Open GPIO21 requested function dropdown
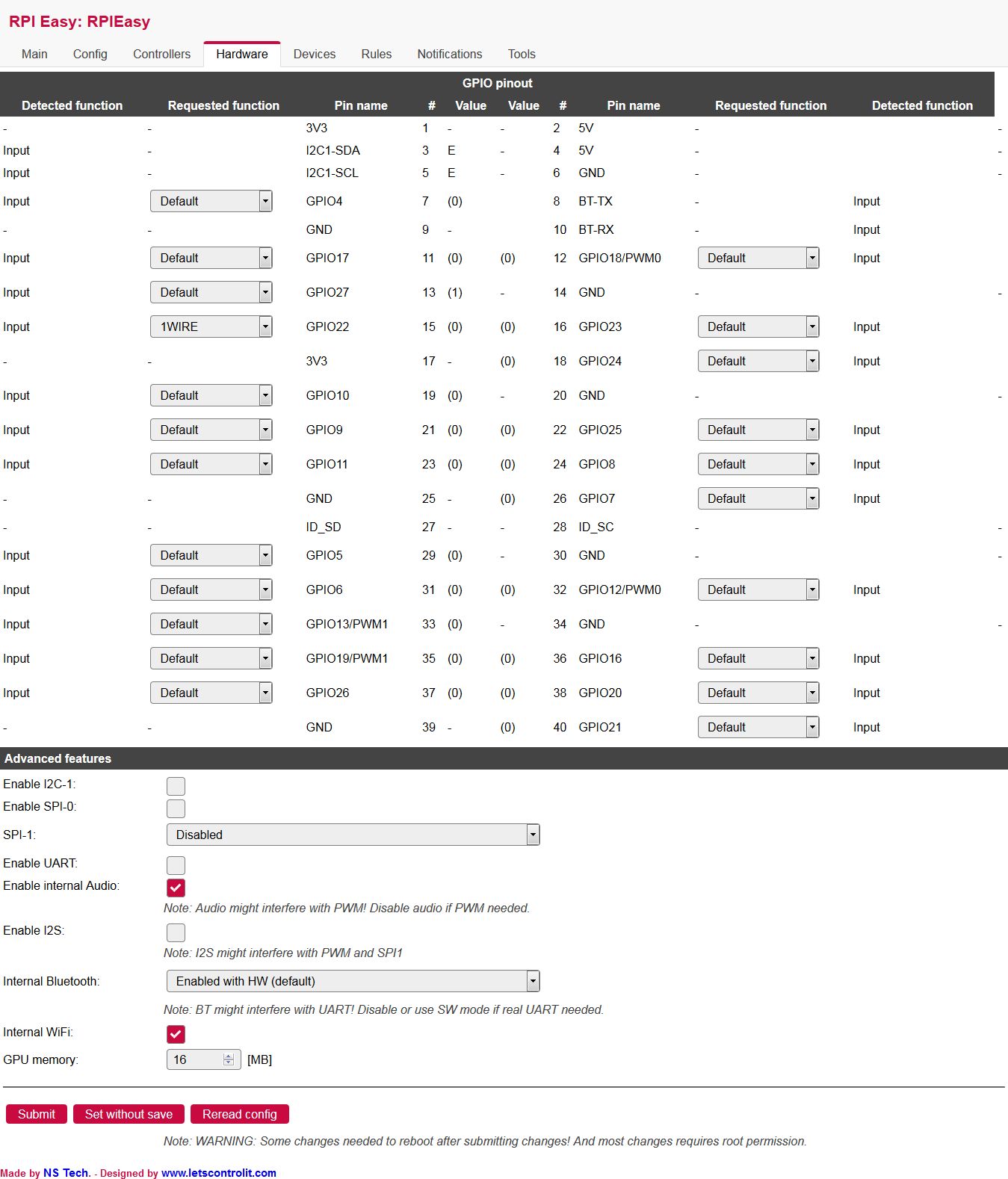1008x1179 pixels. tap(758, 727)
